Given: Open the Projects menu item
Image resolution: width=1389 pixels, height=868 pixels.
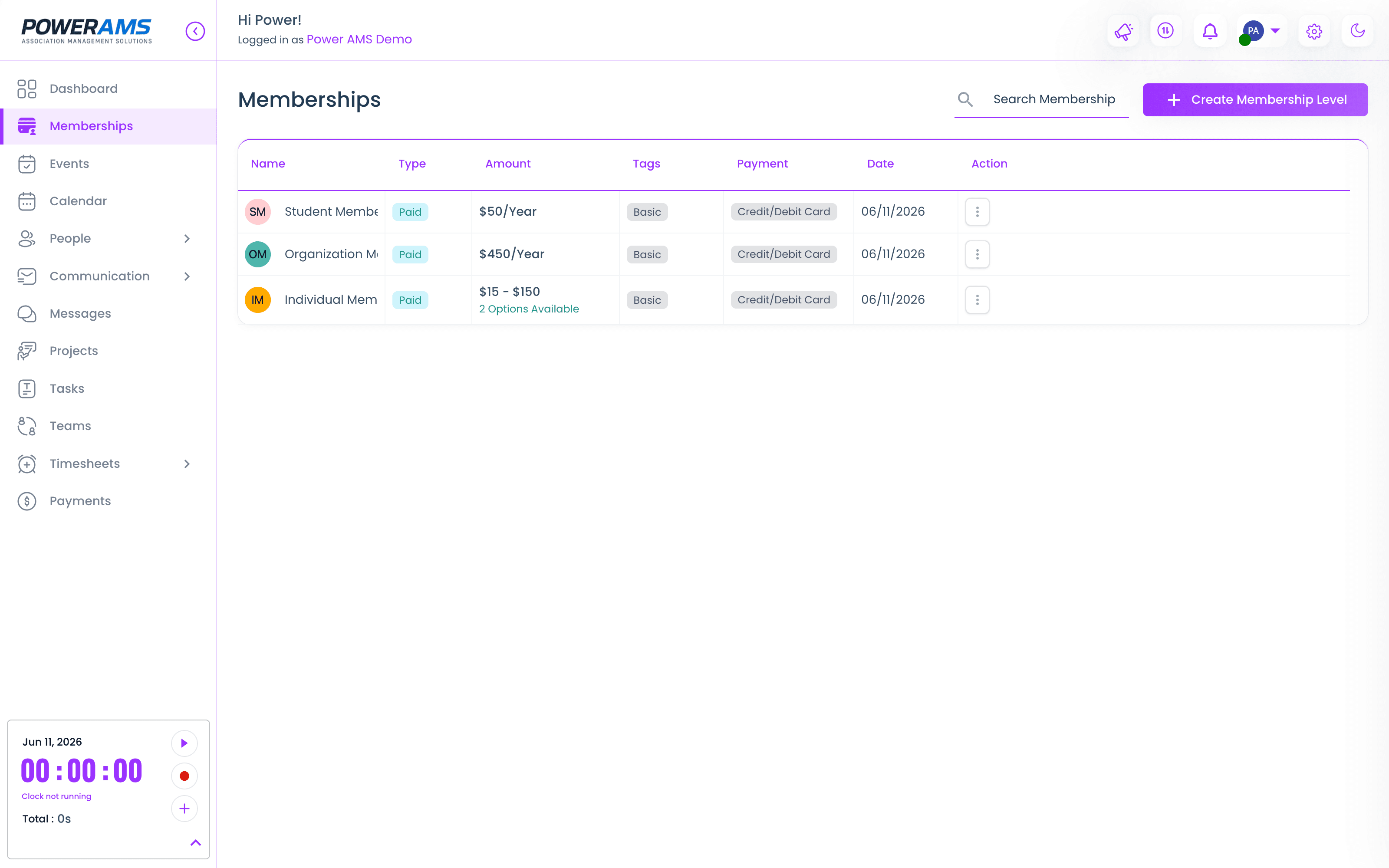Looking at the screenshot, I should (109, 352).
